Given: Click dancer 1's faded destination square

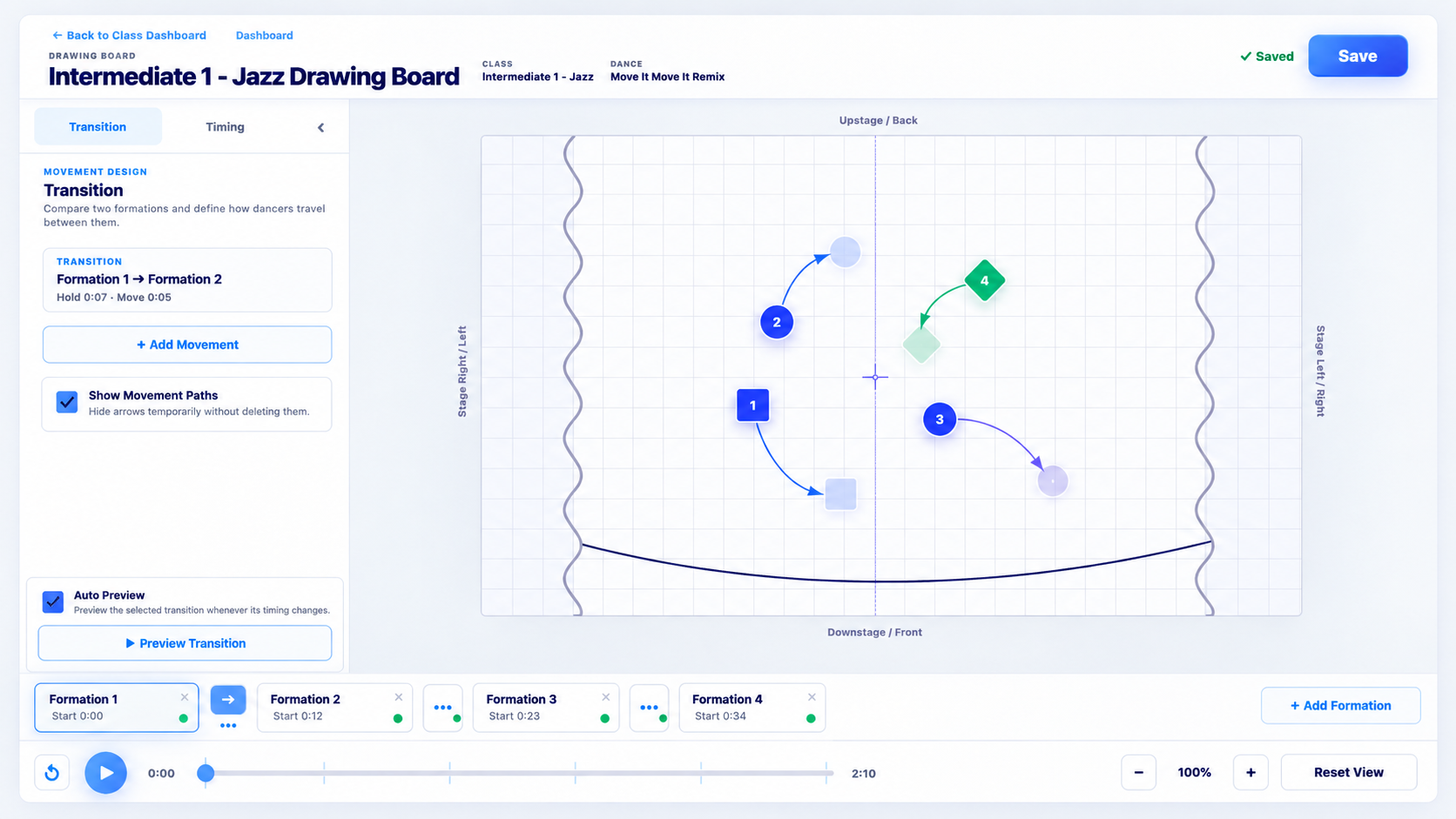Looking at the screenshot, I should (x=840, y=494).
